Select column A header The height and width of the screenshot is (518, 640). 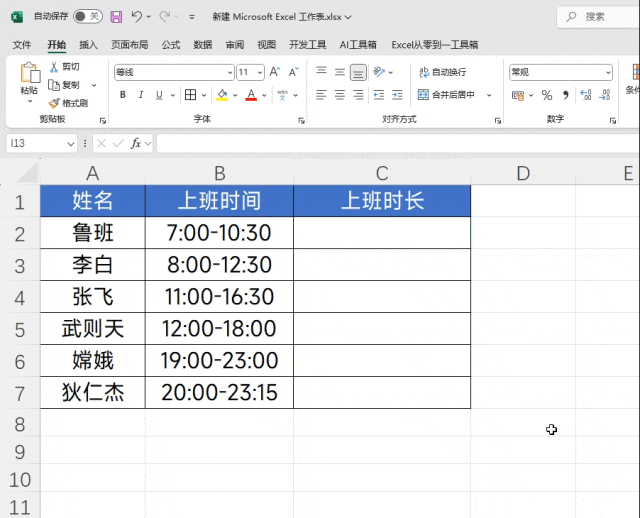coord(93,173)
